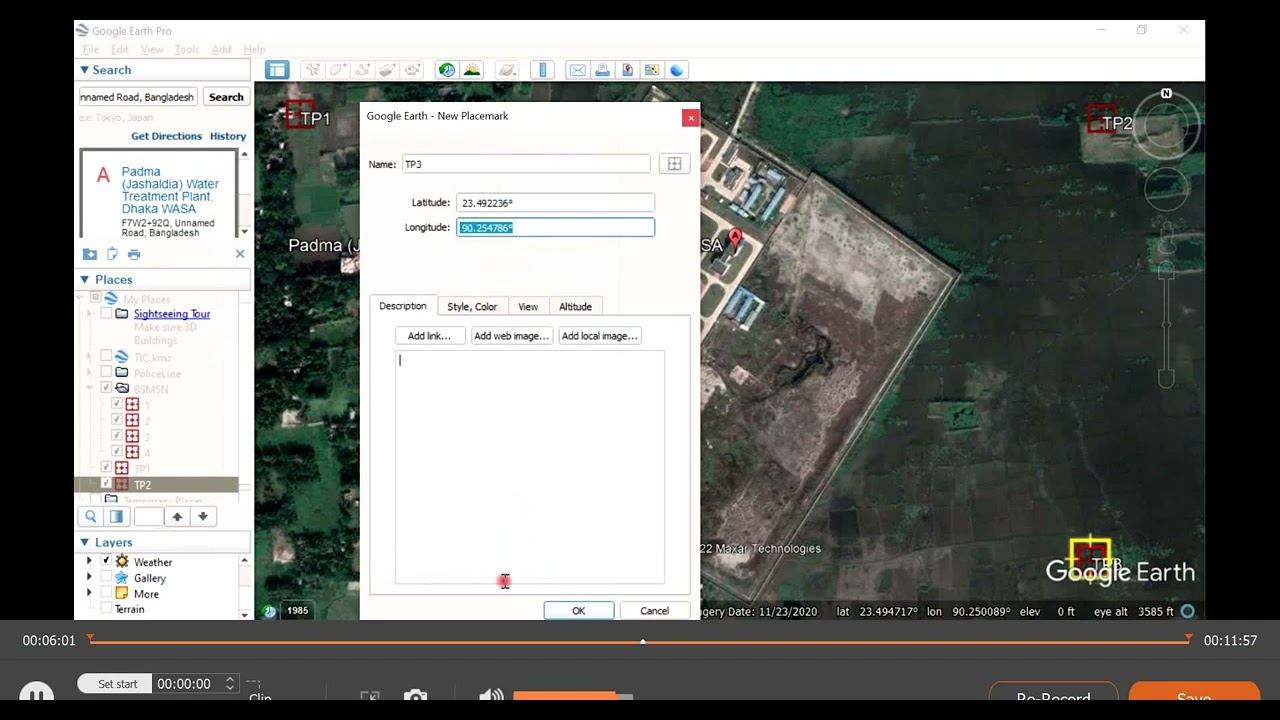
Task: Click the sunlight across landscape icon
Action: pos(472,70)
